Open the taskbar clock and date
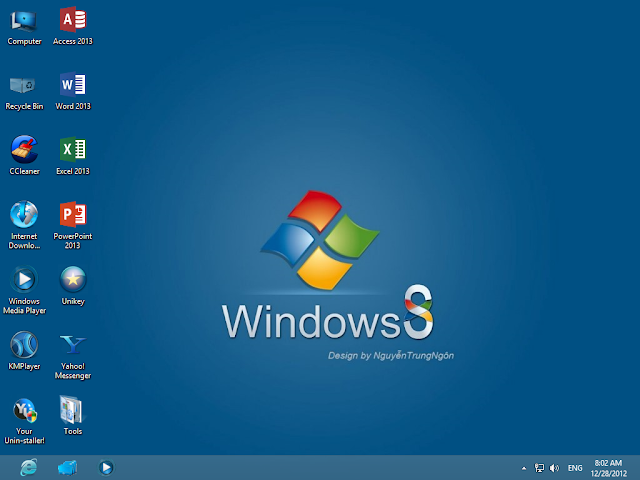 pos(608,468)
